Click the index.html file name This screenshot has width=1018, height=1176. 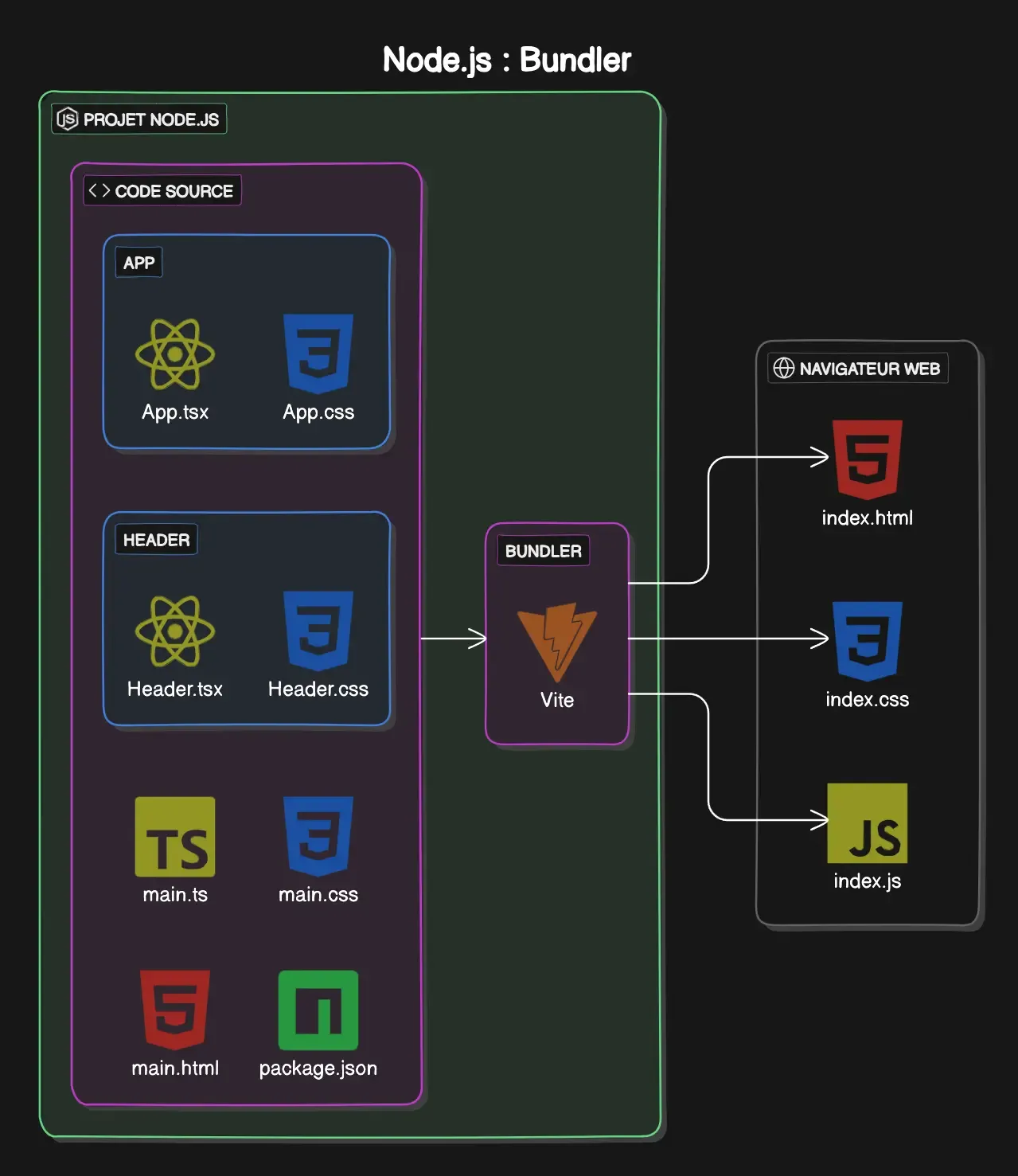point(868,518)
